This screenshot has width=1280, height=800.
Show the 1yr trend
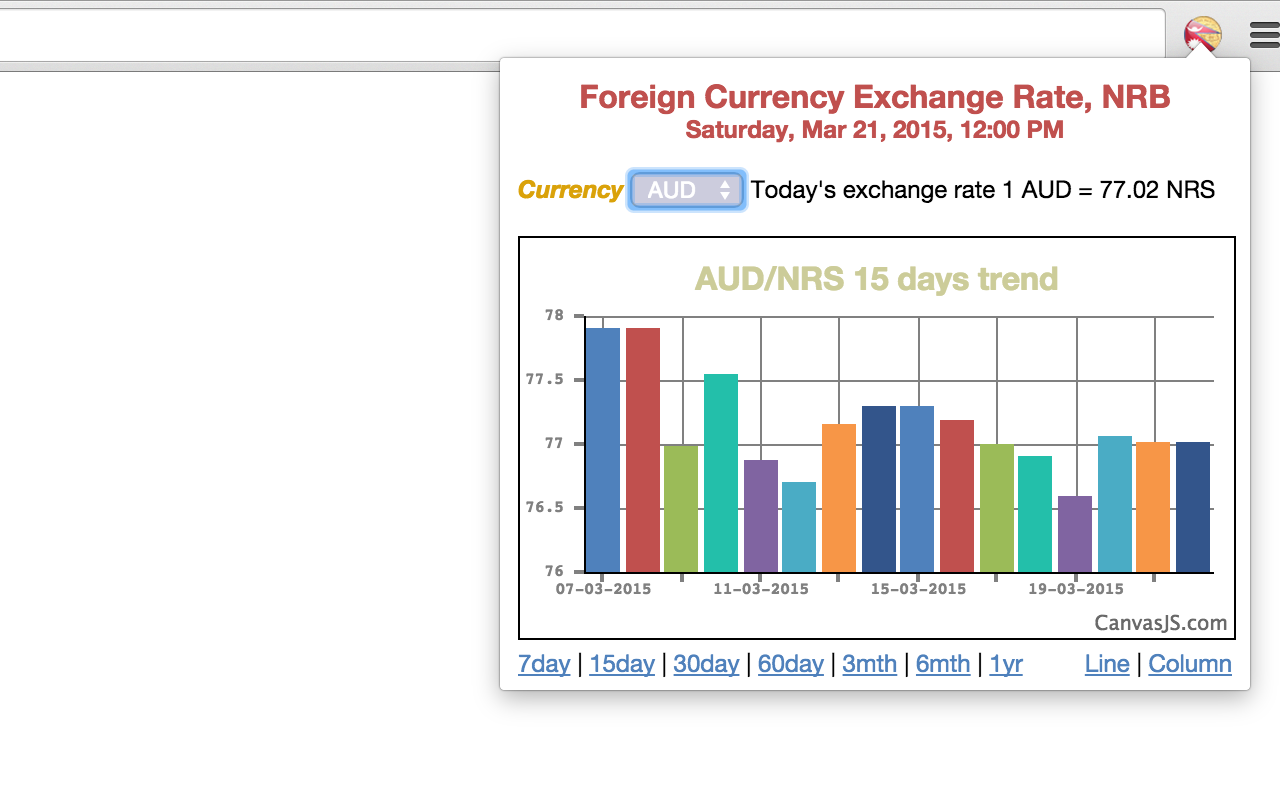(x=1006, y=664)
